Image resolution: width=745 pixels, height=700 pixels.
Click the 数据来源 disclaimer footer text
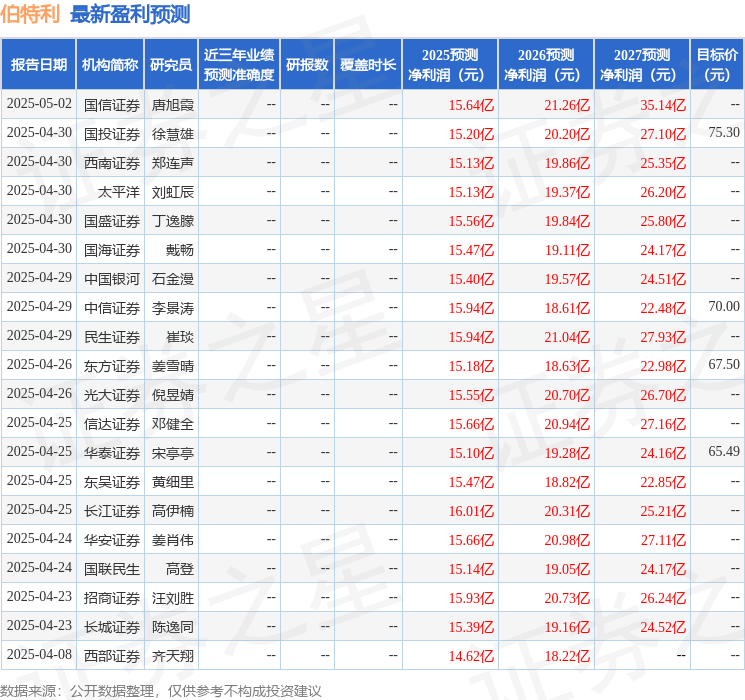(x=161, y=691)
